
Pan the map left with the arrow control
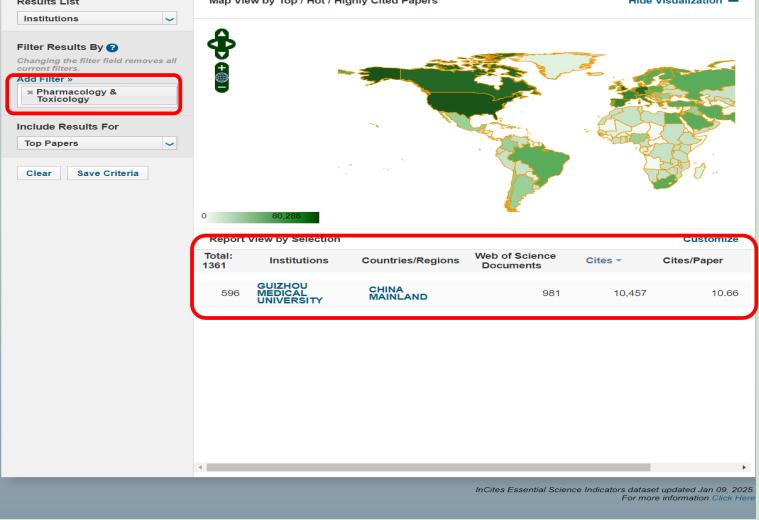(212, 44)
